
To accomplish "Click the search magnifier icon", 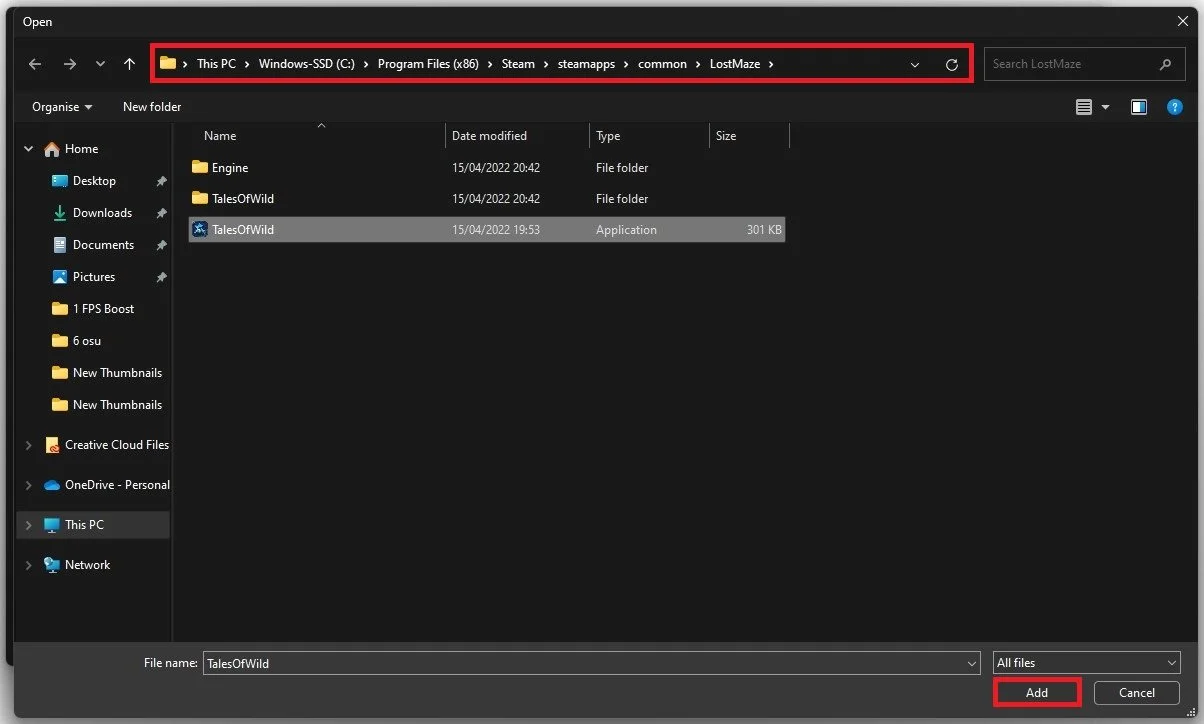I will point(1165,64).
